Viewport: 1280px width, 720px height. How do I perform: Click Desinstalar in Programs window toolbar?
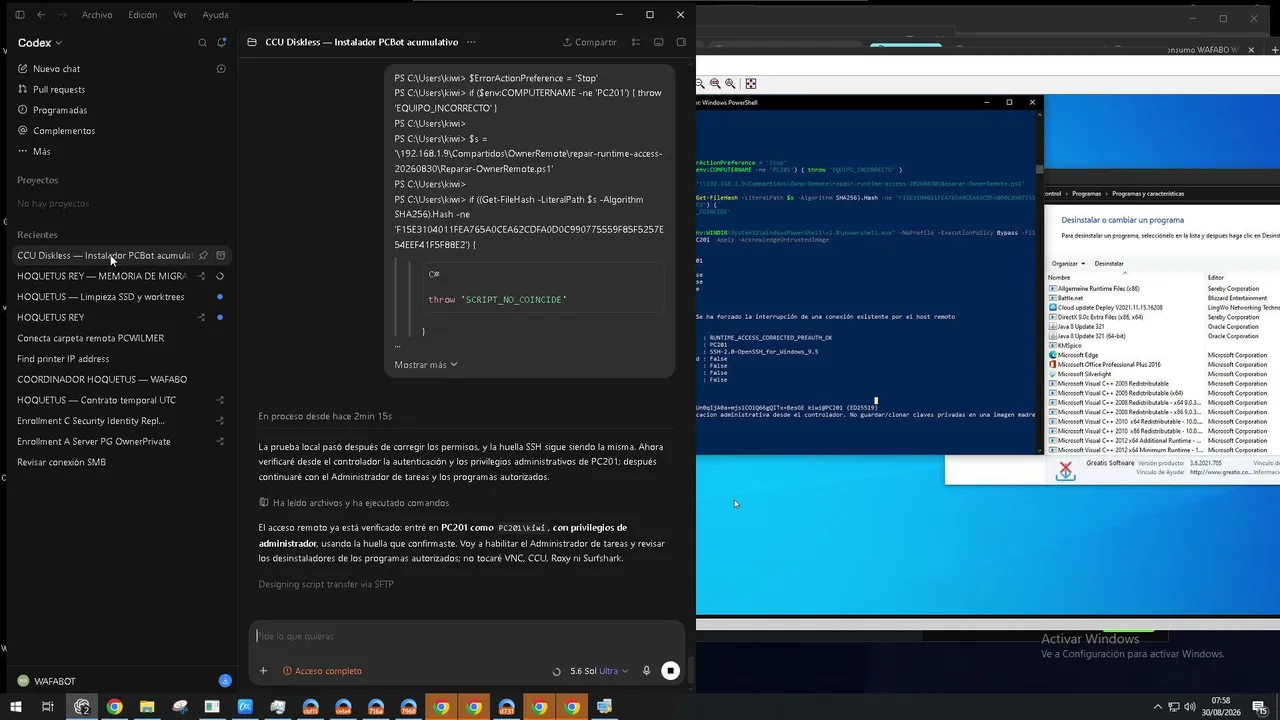click(1109, 263)
